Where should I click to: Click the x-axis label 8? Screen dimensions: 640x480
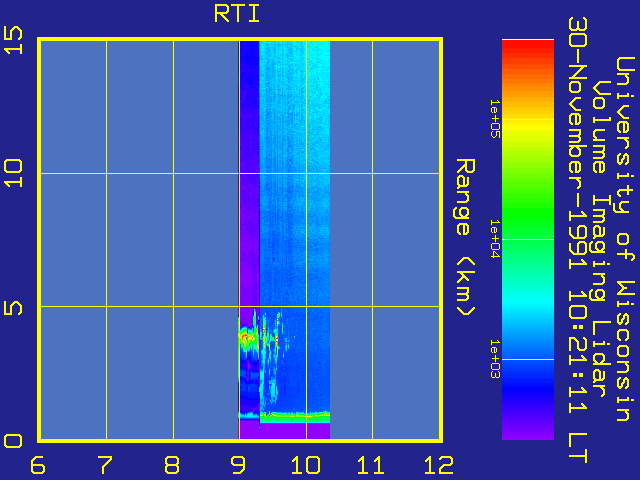[x=172, y=465]
